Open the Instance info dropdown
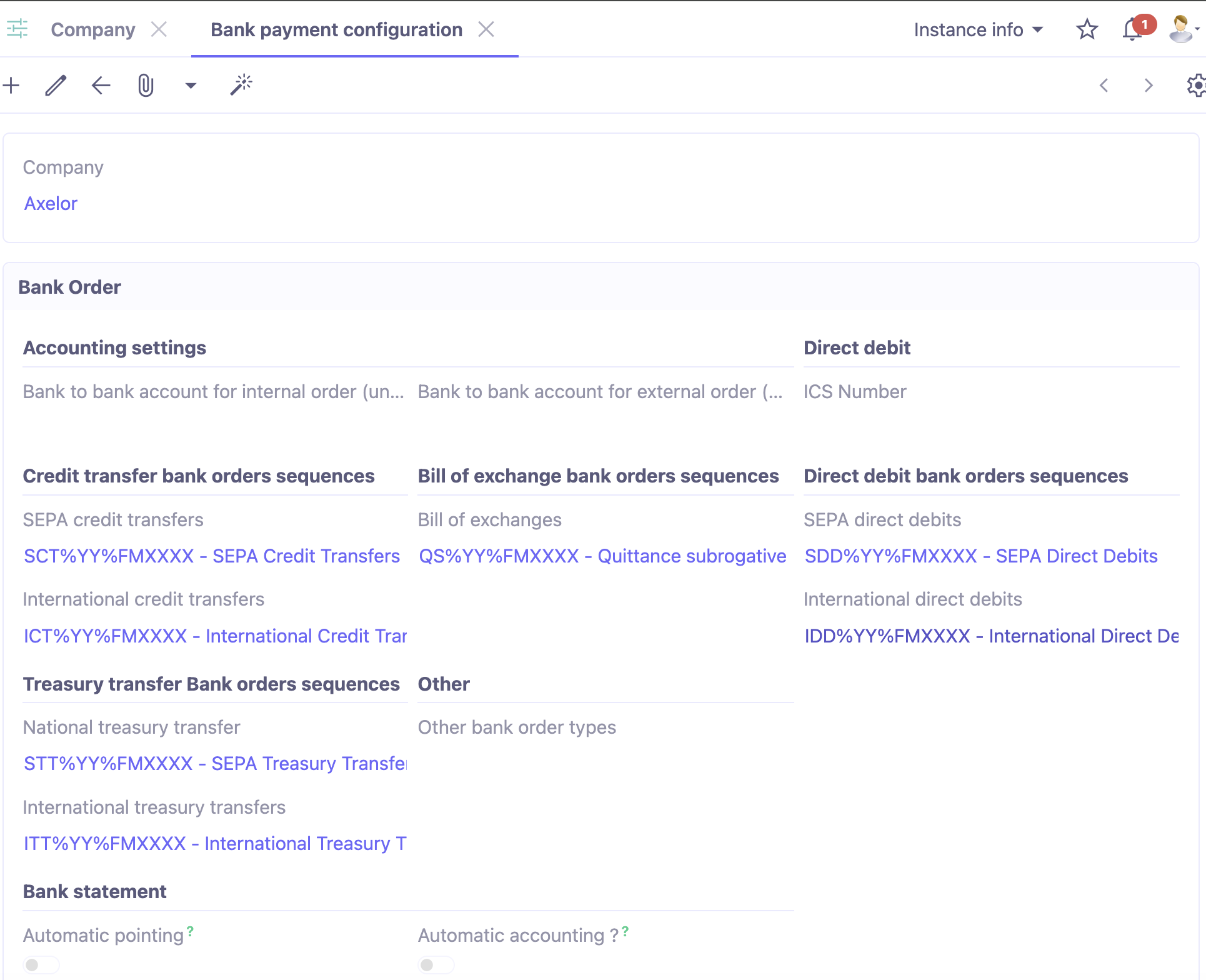The height and width of the screenshot is (980, 1206). [979, 29]
